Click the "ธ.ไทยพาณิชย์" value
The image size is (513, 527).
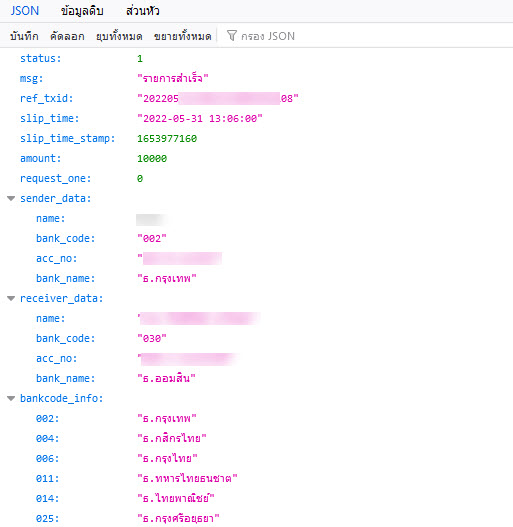[176, 498]
